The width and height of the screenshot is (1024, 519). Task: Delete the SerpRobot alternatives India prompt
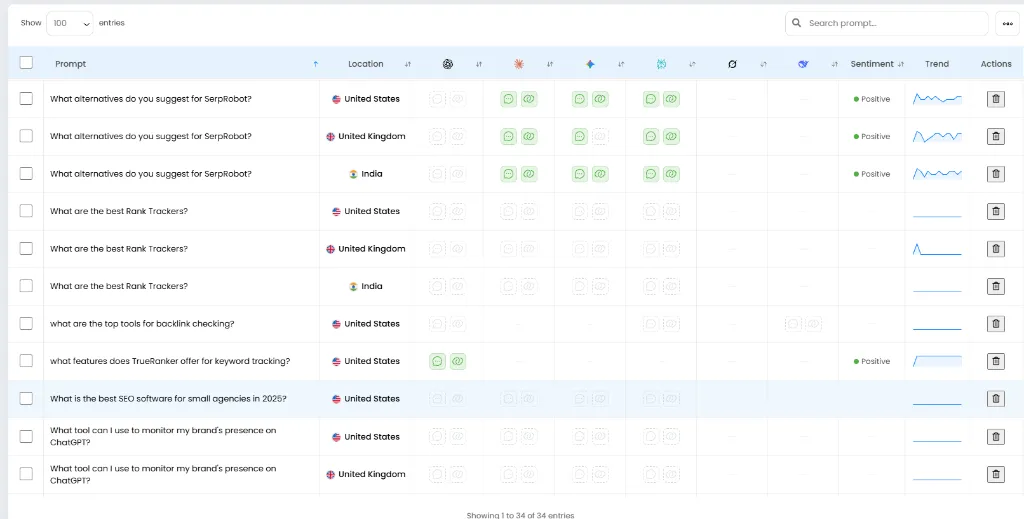tap(995, 174)
